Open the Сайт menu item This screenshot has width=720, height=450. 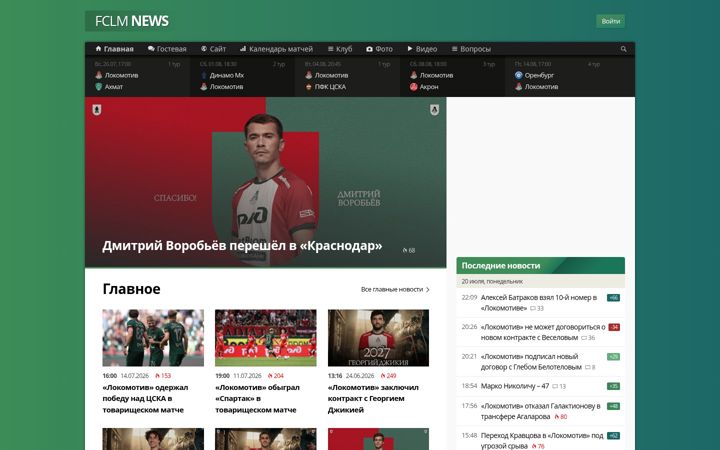(214, 49)
